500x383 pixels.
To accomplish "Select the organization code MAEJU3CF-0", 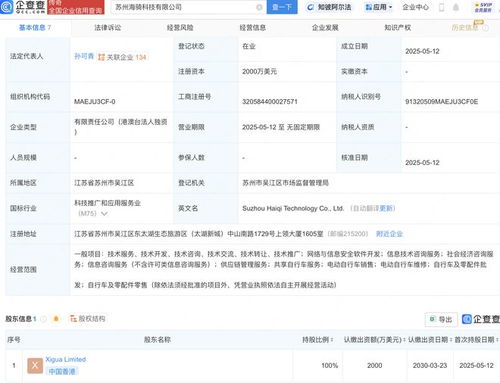I will [95, 102].
